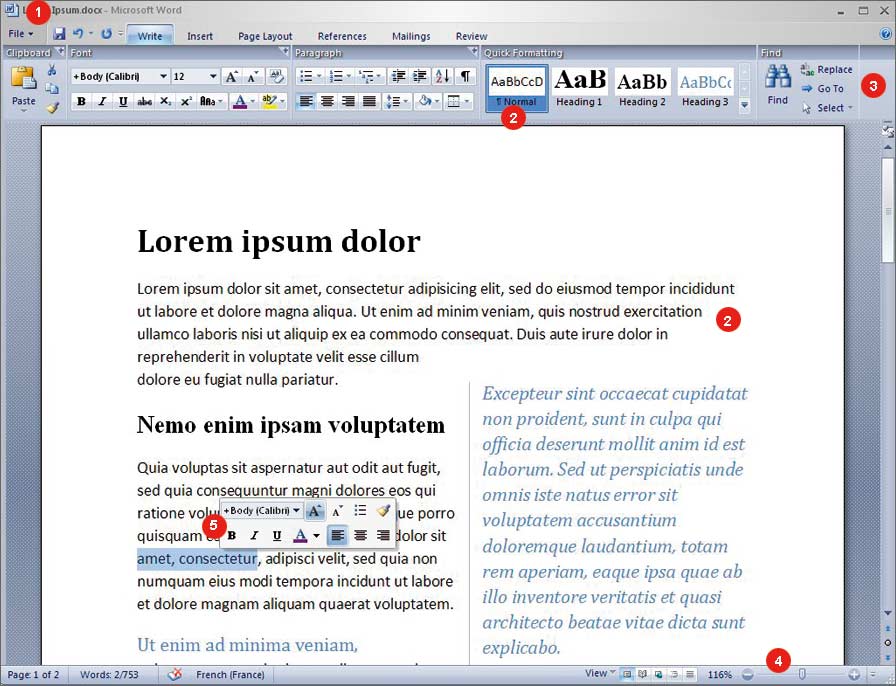The width and height of the screenshot is (896, 686).
Task: Click the Sort A-Z icon
Action: [x=442, y=76]
